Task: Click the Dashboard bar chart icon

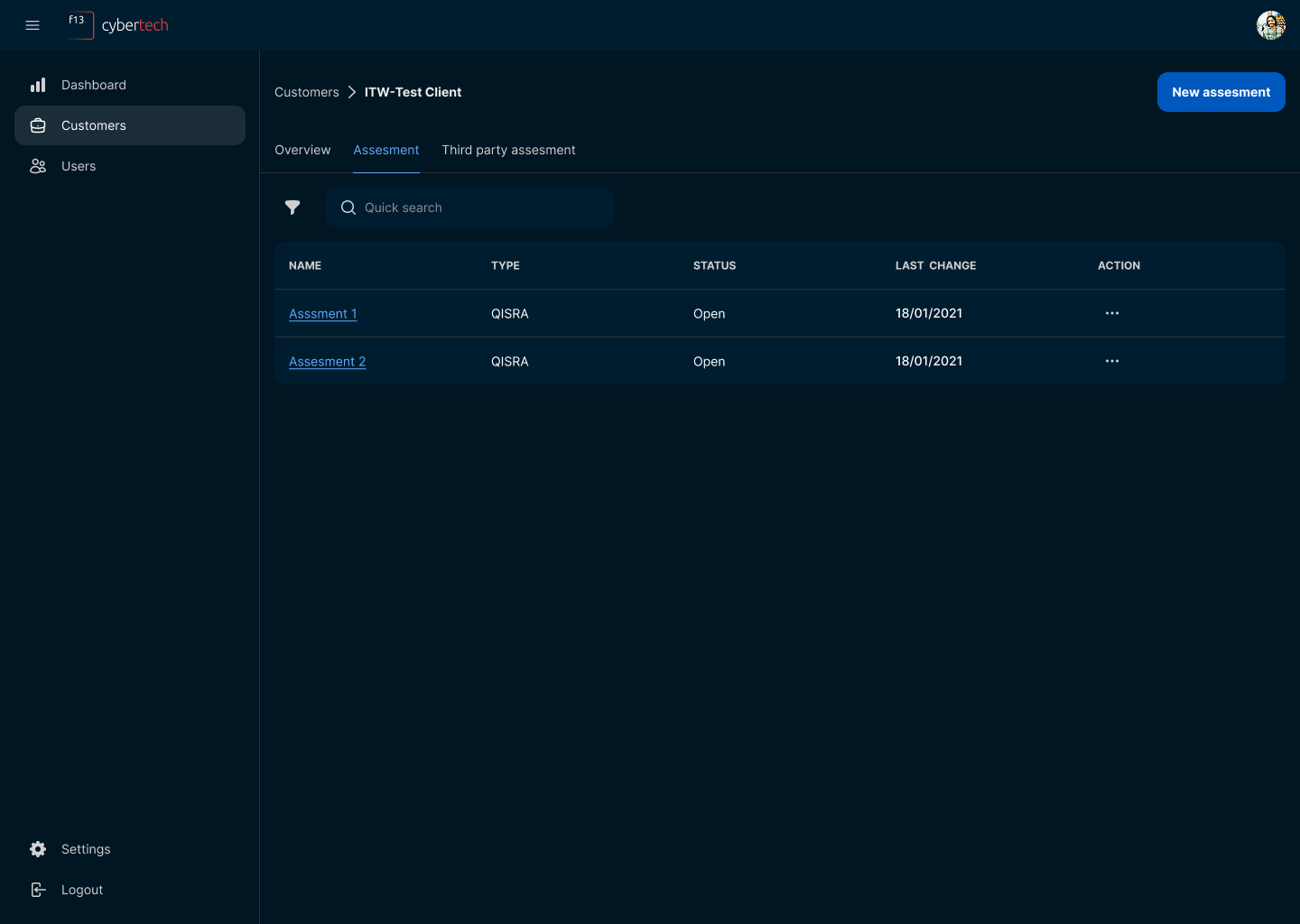Action: (x=38, y=85)
